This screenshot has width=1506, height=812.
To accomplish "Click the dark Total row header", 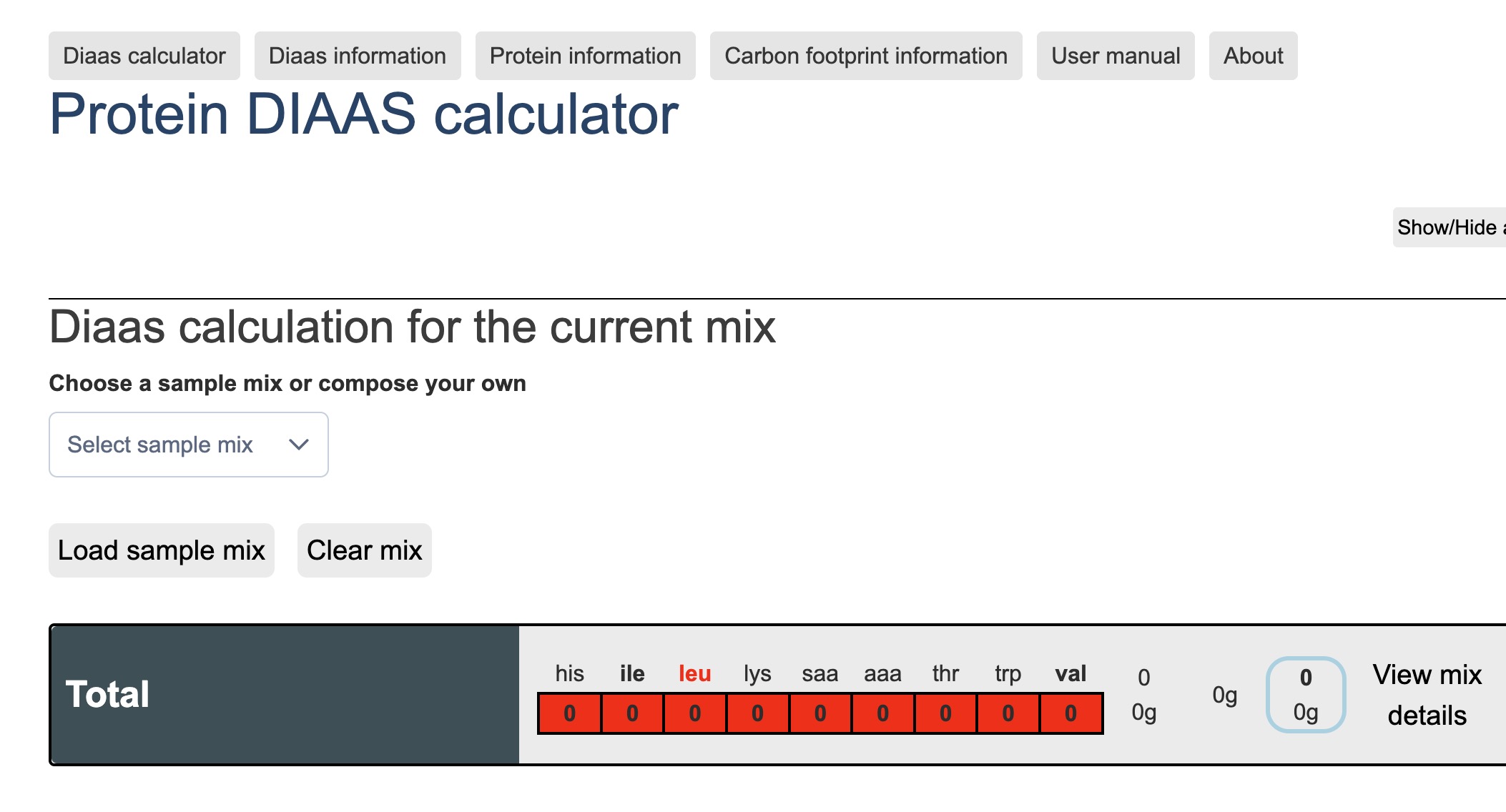I will pos(285,695).
